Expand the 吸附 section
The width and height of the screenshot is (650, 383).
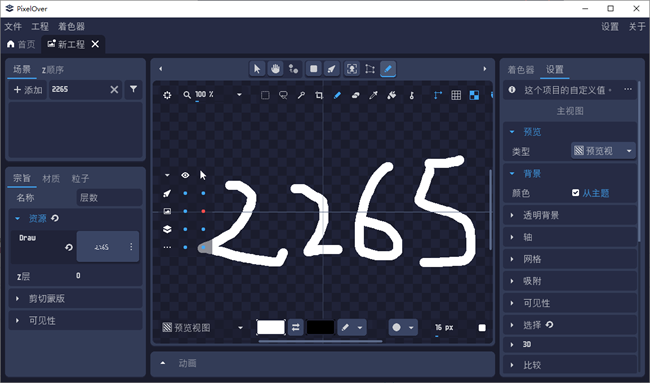tap(570, 281)
